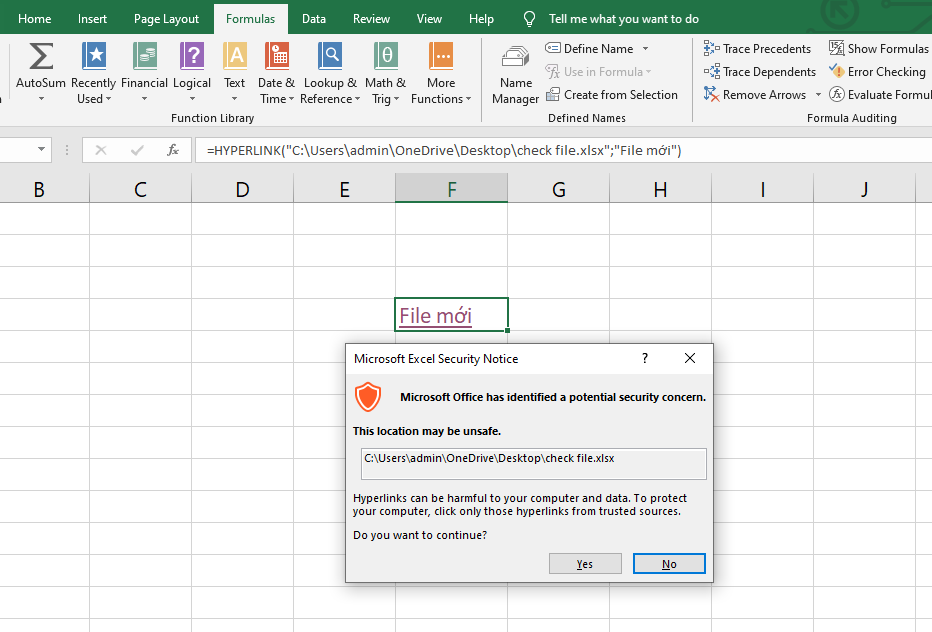Image resolution: width=932 pixels, height=632 pixels.
Task: Expand the Define Name dropdown arrow
Action: (x=645, y=49)
